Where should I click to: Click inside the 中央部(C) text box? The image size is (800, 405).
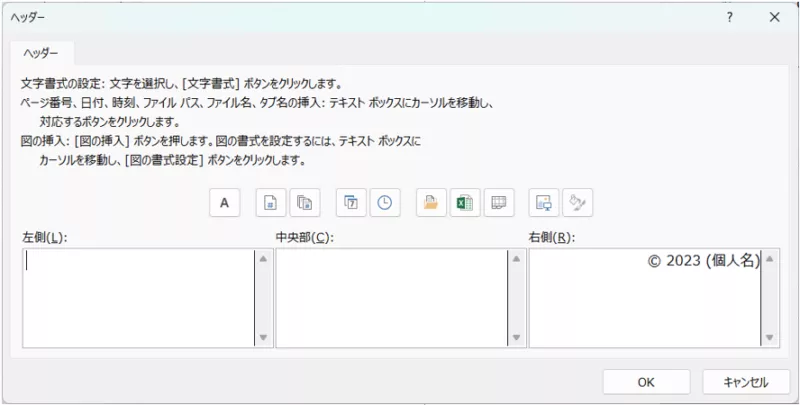pyautogui.click(x=391, y=298)
